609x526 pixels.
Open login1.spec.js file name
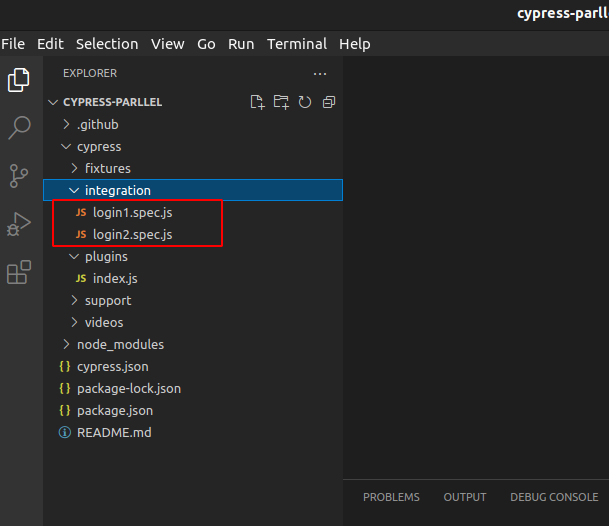[x=132, y=213]
